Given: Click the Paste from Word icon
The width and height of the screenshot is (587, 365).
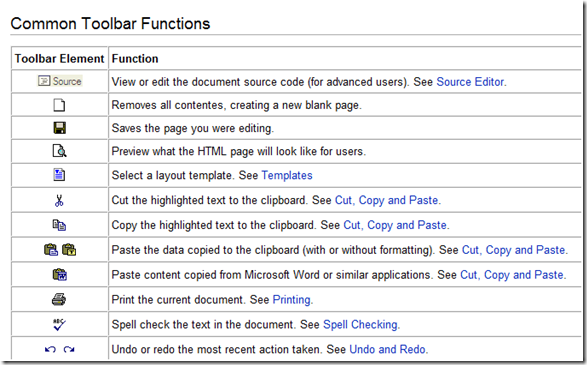Looking at the screenshot, I should click(x=60, y=274).
